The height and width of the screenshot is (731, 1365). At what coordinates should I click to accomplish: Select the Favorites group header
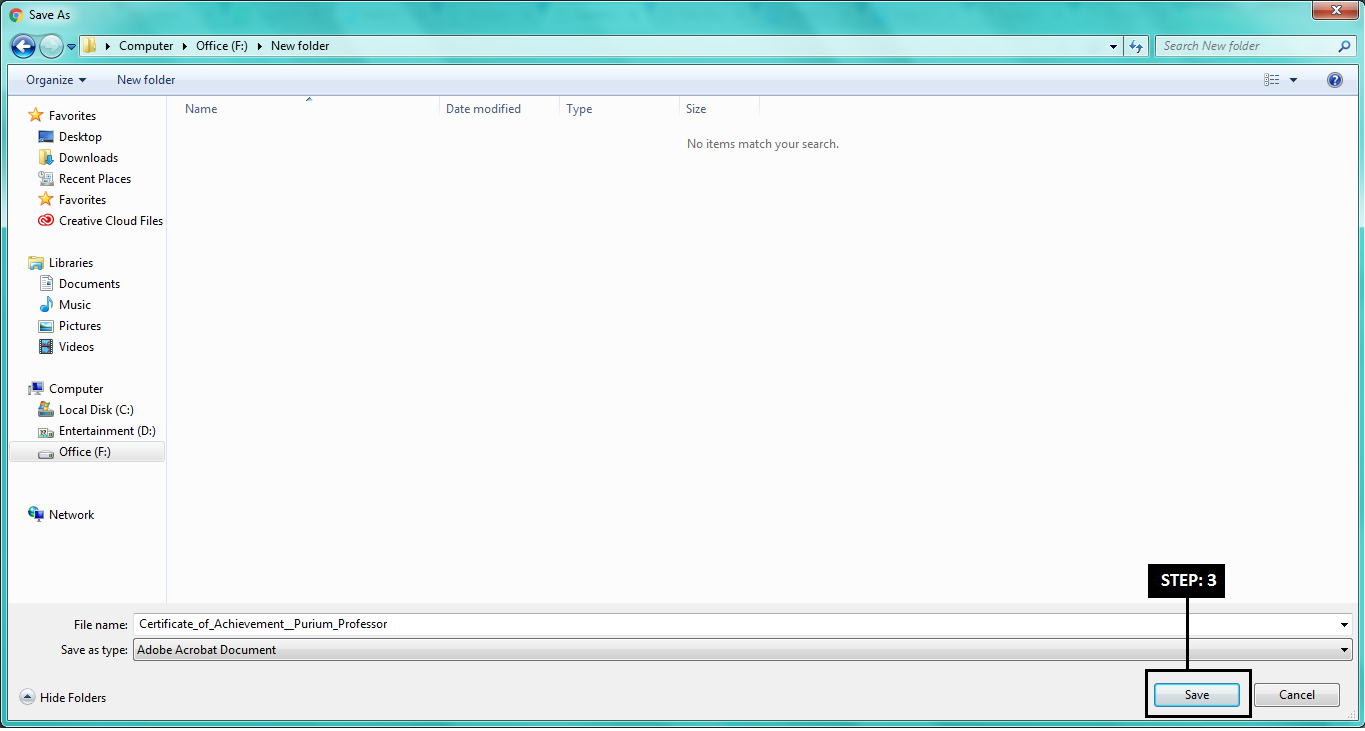click(x=72, y=116)
